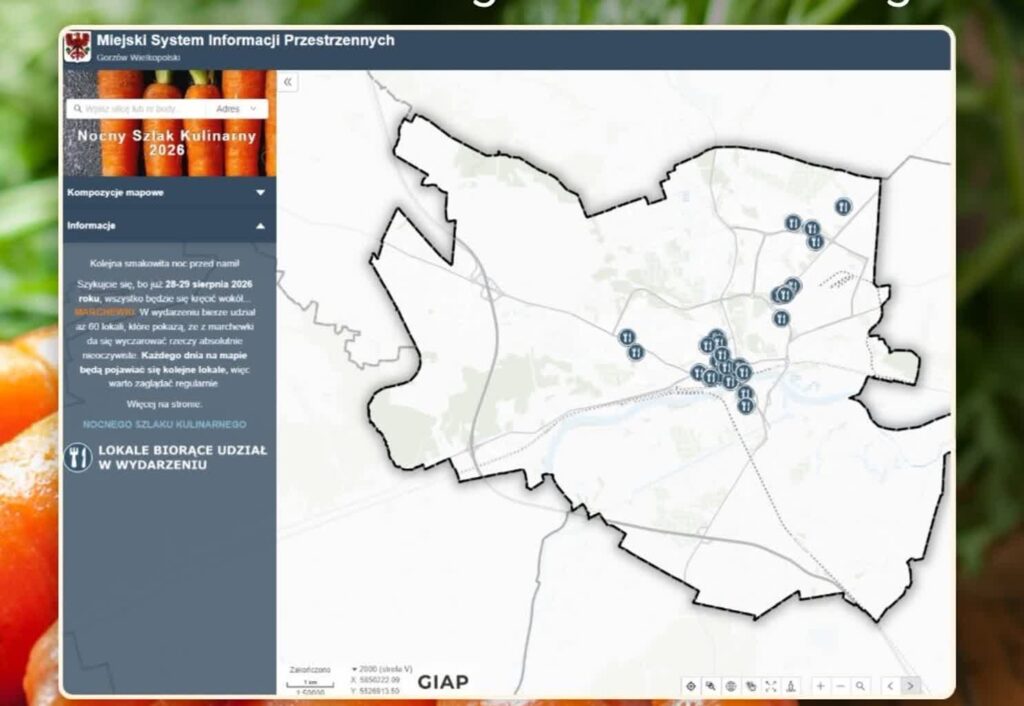Expand the Kompozycje mapowe section
This screenshot has height=706, width=1024.
pyautogui.click(x=169, y=193)
